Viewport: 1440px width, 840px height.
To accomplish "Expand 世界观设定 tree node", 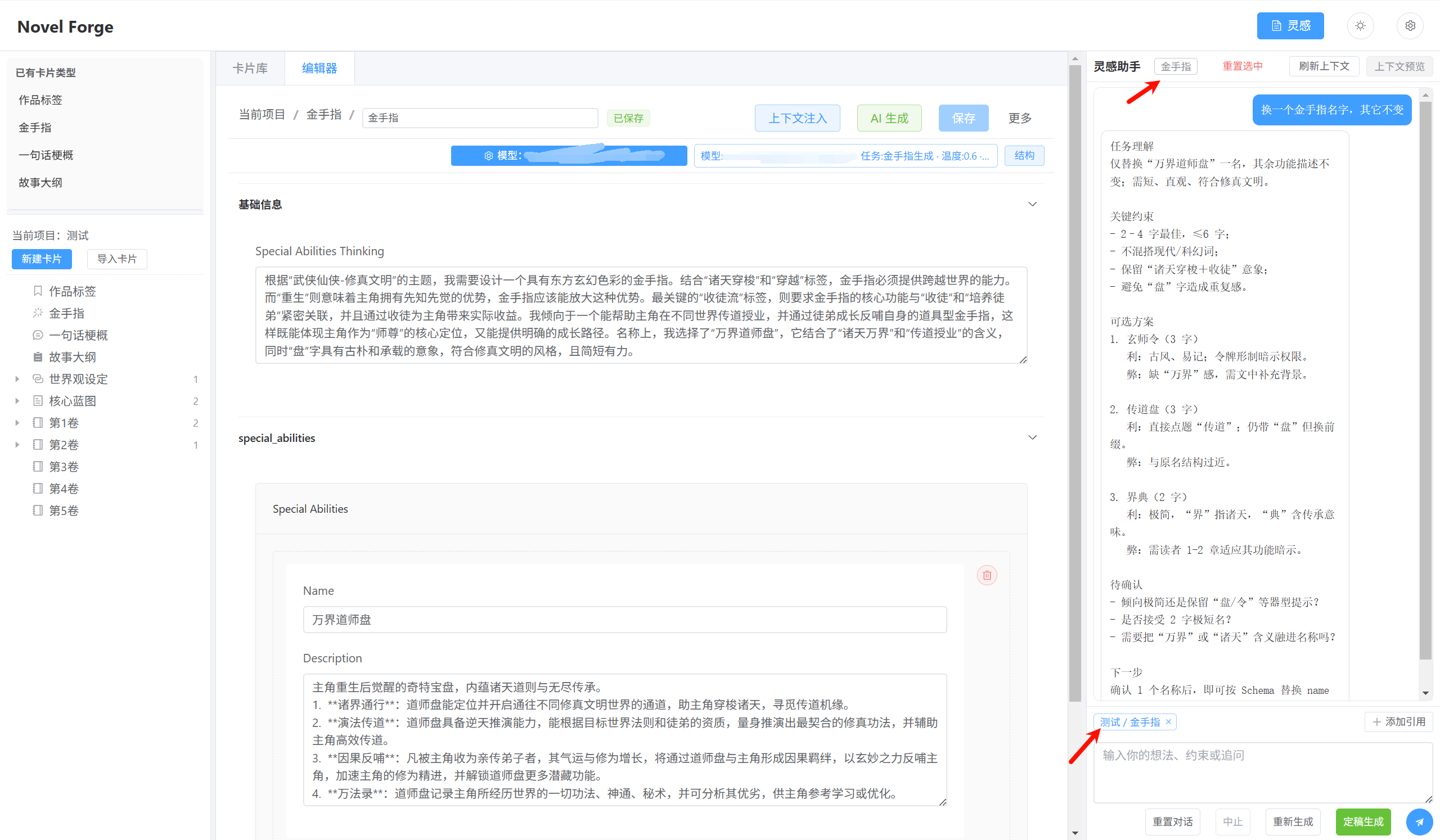I will (17, 379).
